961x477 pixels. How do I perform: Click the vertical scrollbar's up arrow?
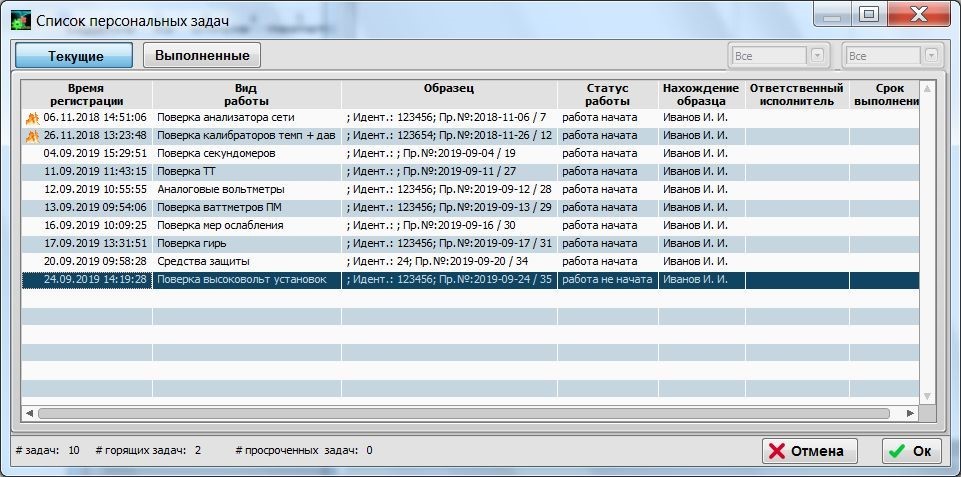[928, 90]
